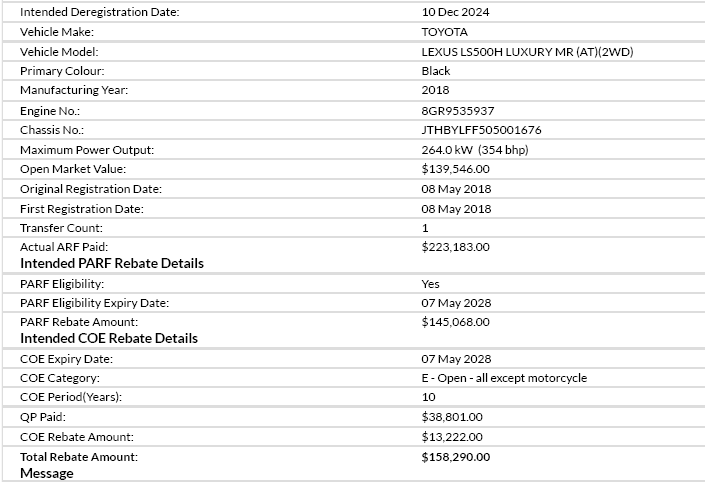705x482 pixels.
Task: Click the Primary Colour value Black
Action: (436, 71)
